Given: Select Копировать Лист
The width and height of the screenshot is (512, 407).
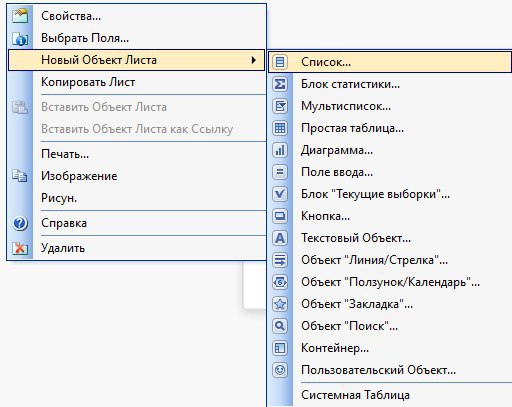Looking at the screenshot, I should pyautogui.click(x=136, y=82).
